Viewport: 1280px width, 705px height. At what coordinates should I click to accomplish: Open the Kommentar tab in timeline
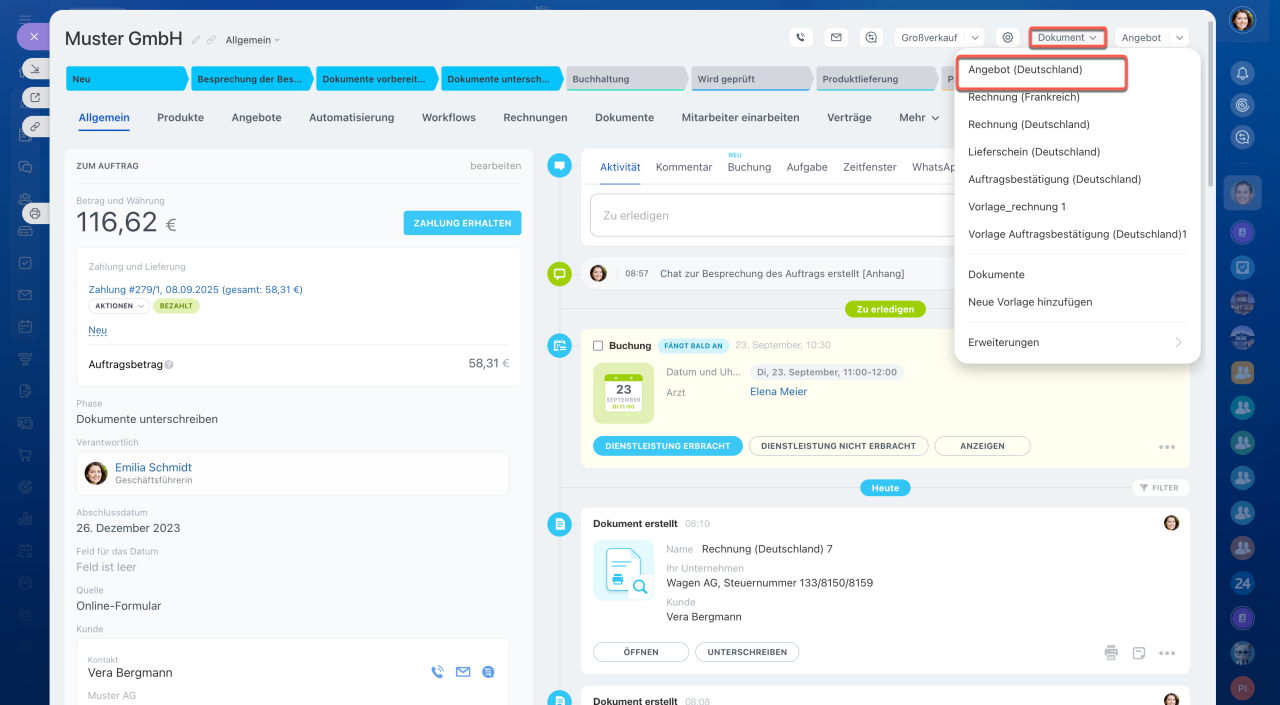[x=684, y=167]
